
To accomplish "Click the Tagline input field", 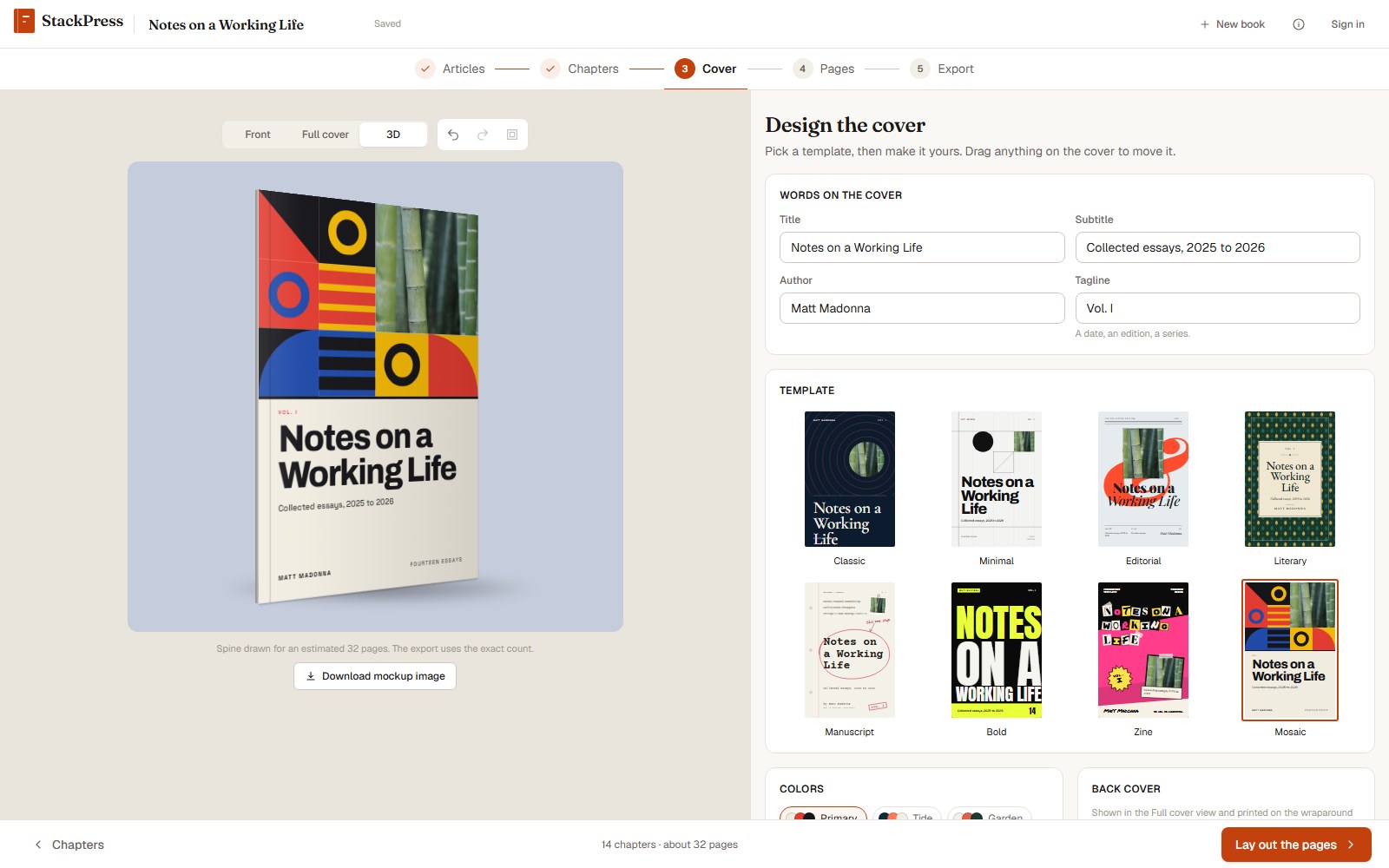I will click(x=1217, y=308).
